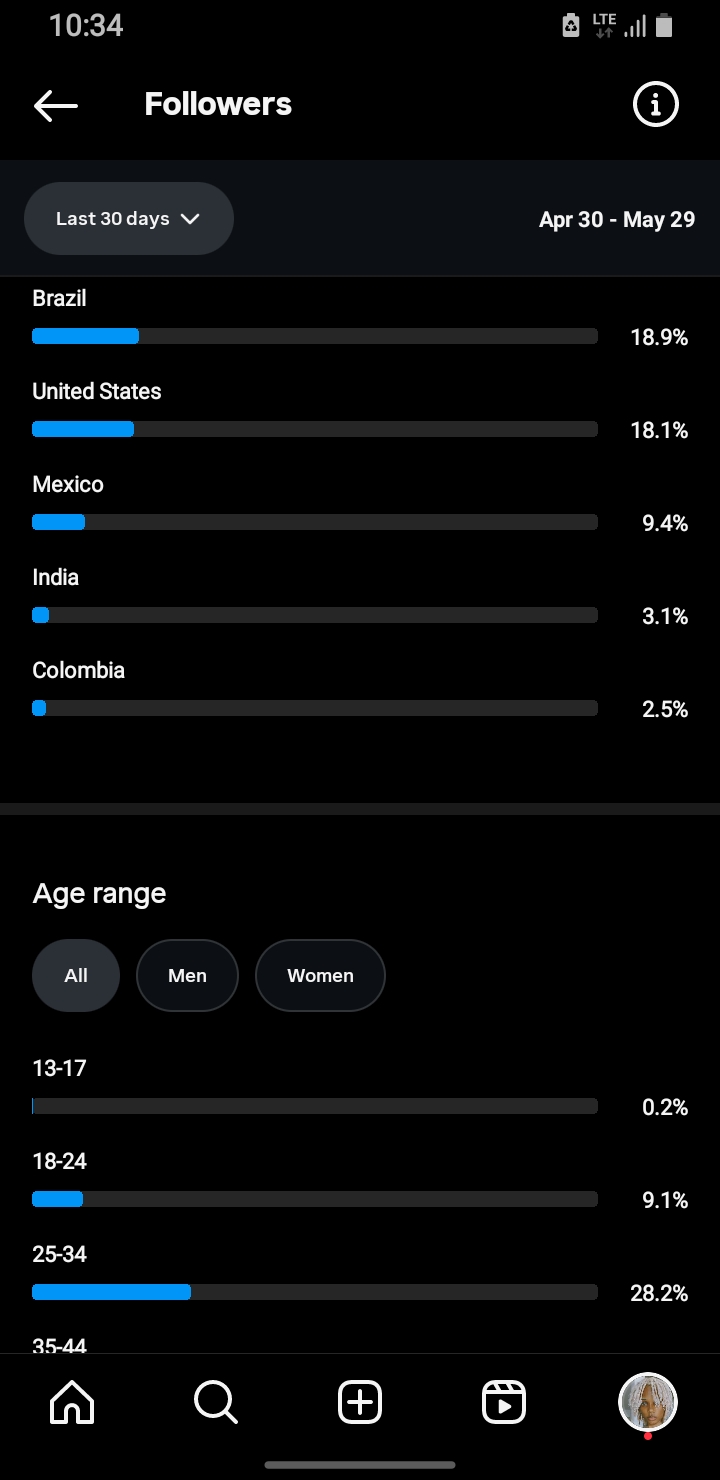Image resolution: width=720 pixels, height=1480 pixels.
Task: Filter age range by Men
Action: point(187,976)
